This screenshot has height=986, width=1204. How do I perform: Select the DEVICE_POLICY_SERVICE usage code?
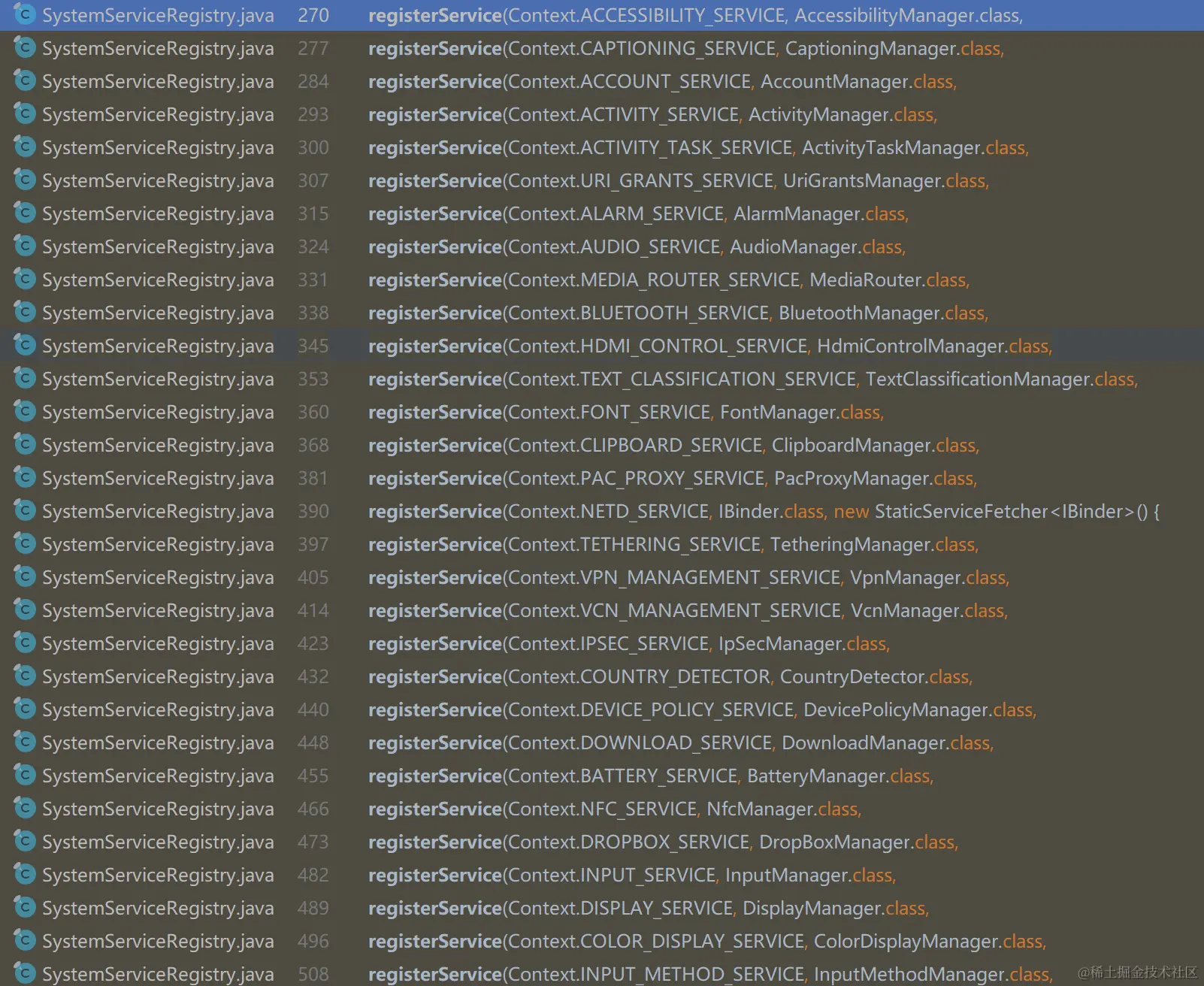point(702,710)
